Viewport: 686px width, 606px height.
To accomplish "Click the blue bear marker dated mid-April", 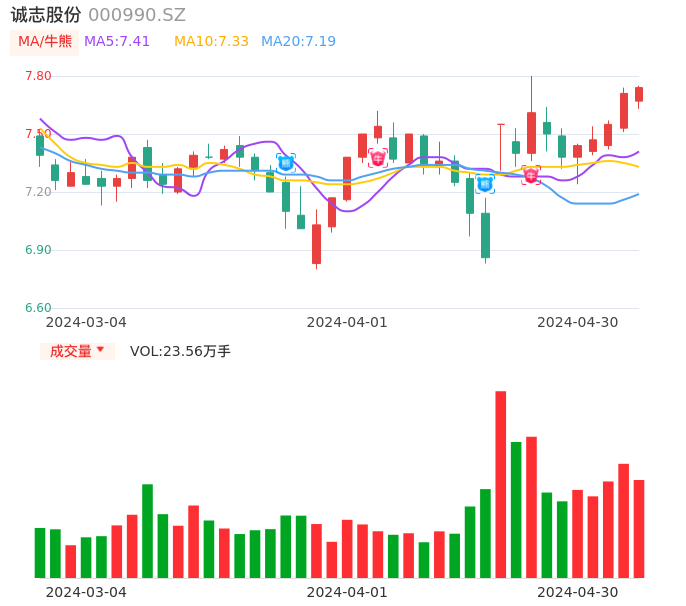I will [x=485, y=184].
